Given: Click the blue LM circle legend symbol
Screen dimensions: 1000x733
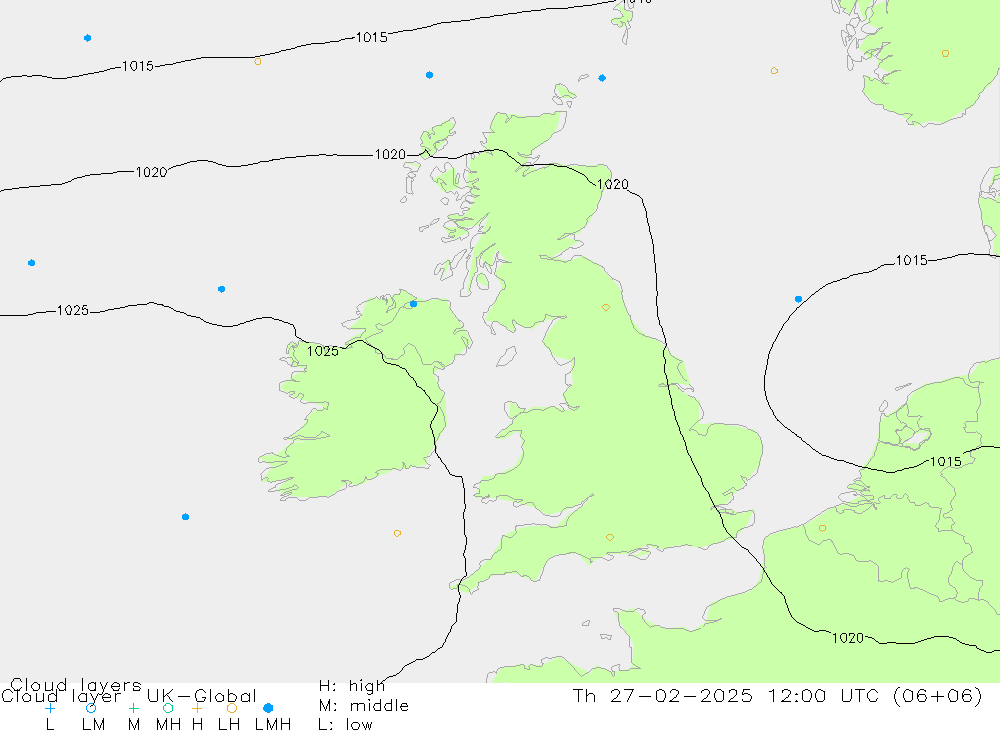Looking at the screenshot, I should [91, 708].
